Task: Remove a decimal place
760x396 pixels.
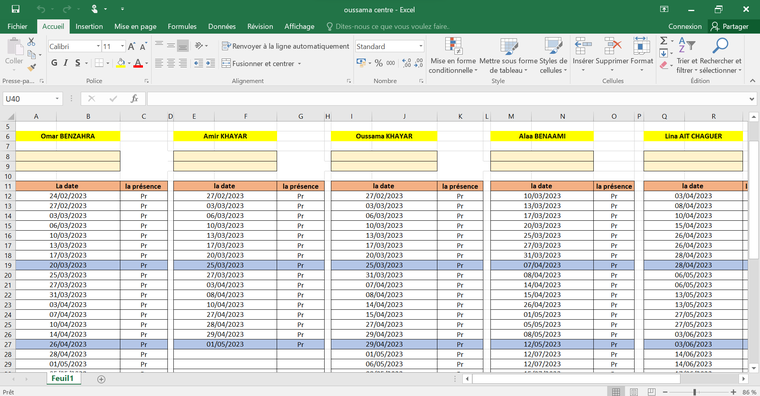Action: [x=418, y=63]
